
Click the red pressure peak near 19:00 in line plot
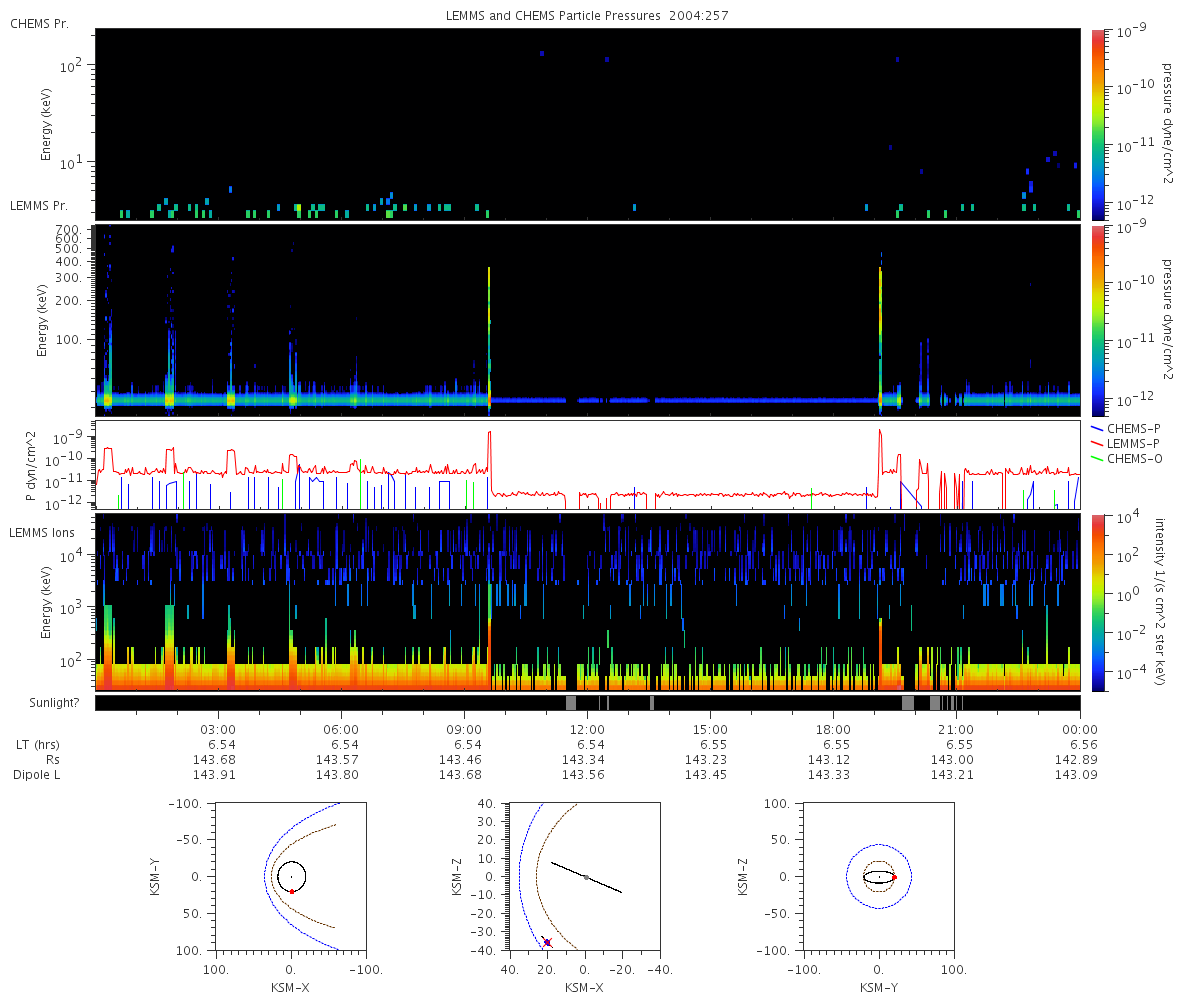click(x=880, y=436)
